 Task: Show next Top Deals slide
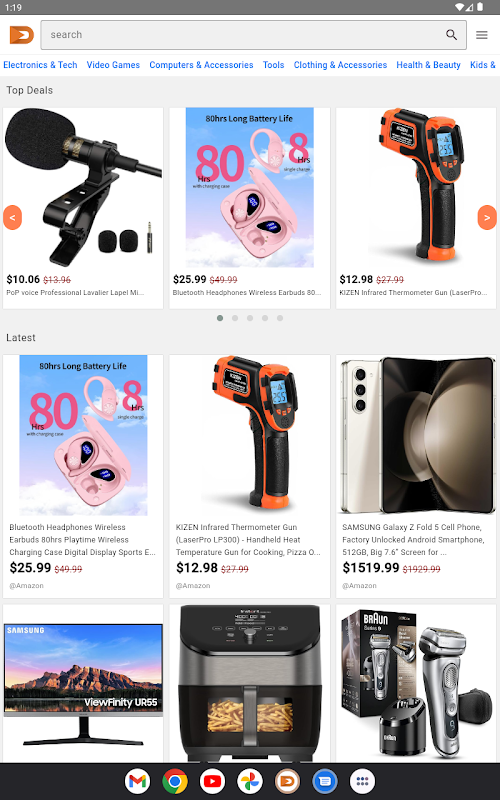(487, 217)
